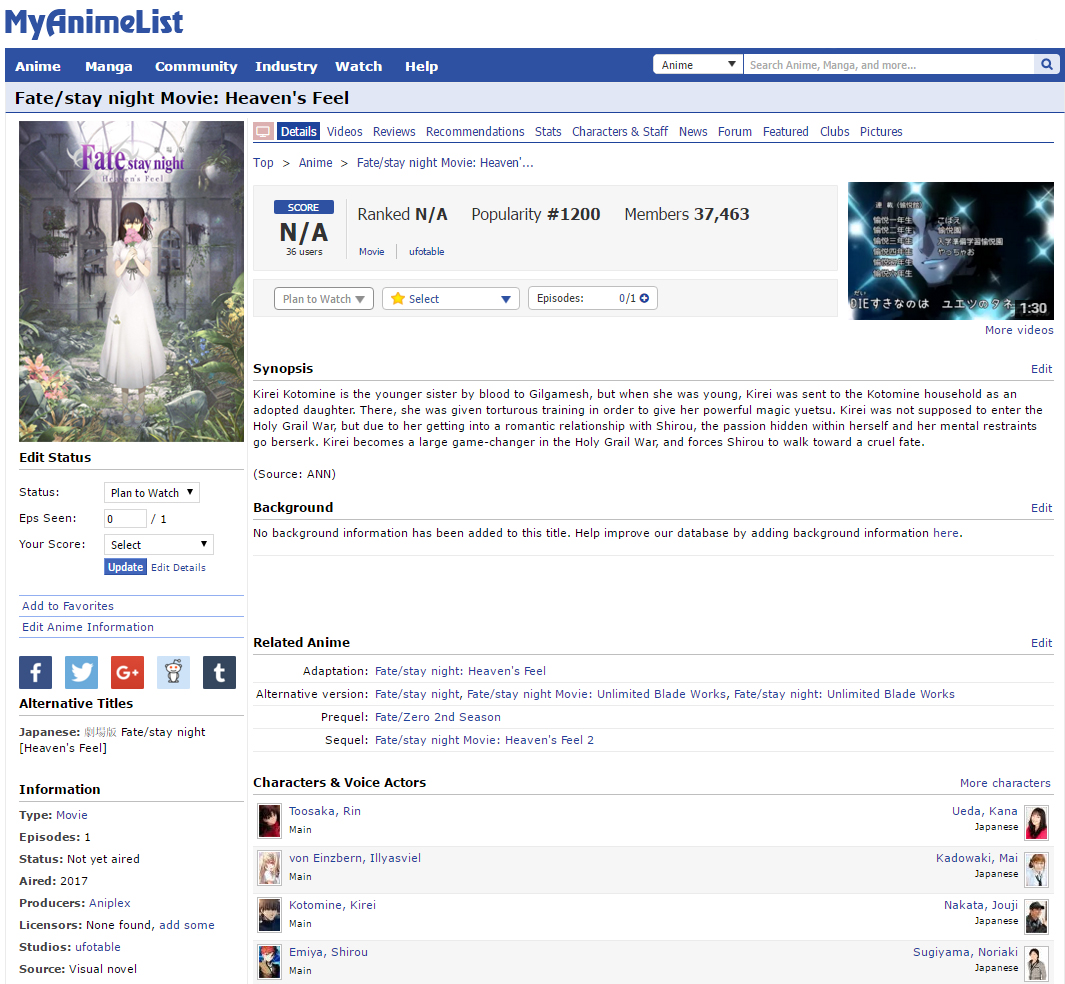The image size is (1065, 984).
Task: Click the plus icon to increment episodes
Action: pyautogui.click(x=644, y=298)
